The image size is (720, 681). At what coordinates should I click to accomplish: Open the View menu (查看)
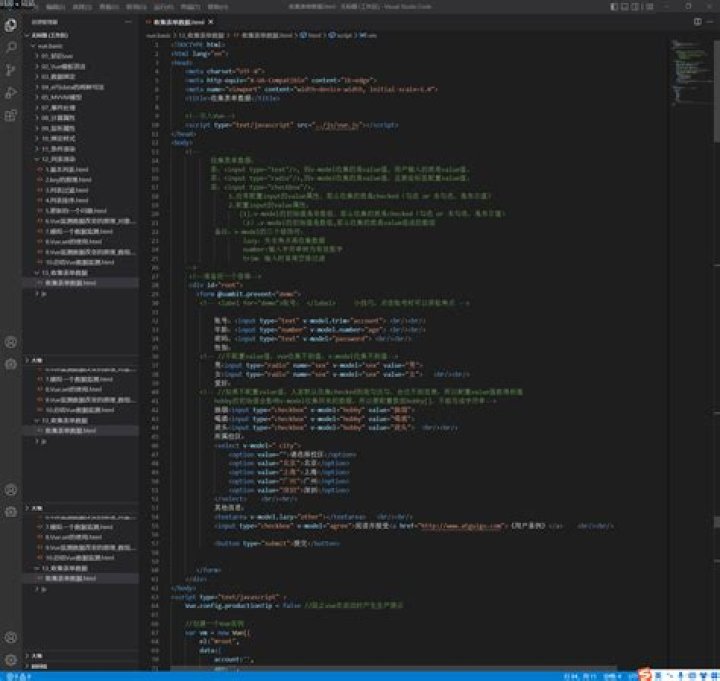pos(109,7)
